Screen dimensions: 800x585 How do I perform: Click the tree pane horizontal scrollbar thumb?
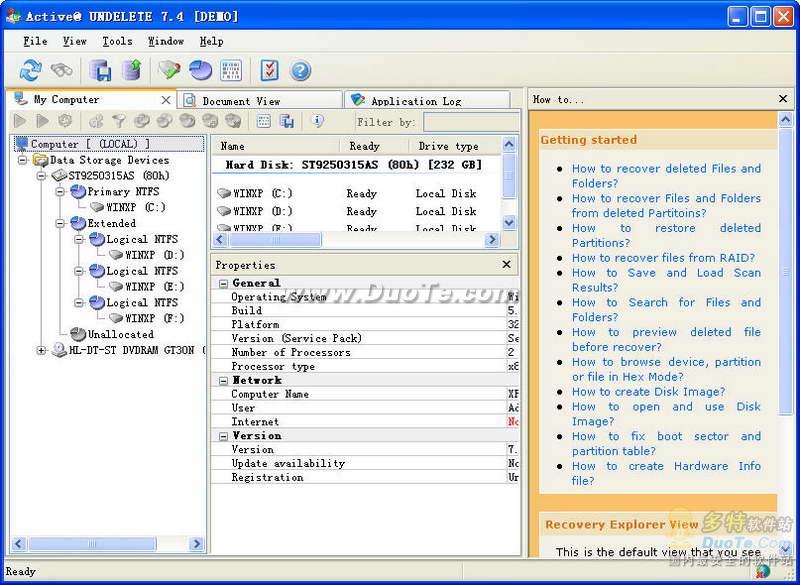[92, 544]
